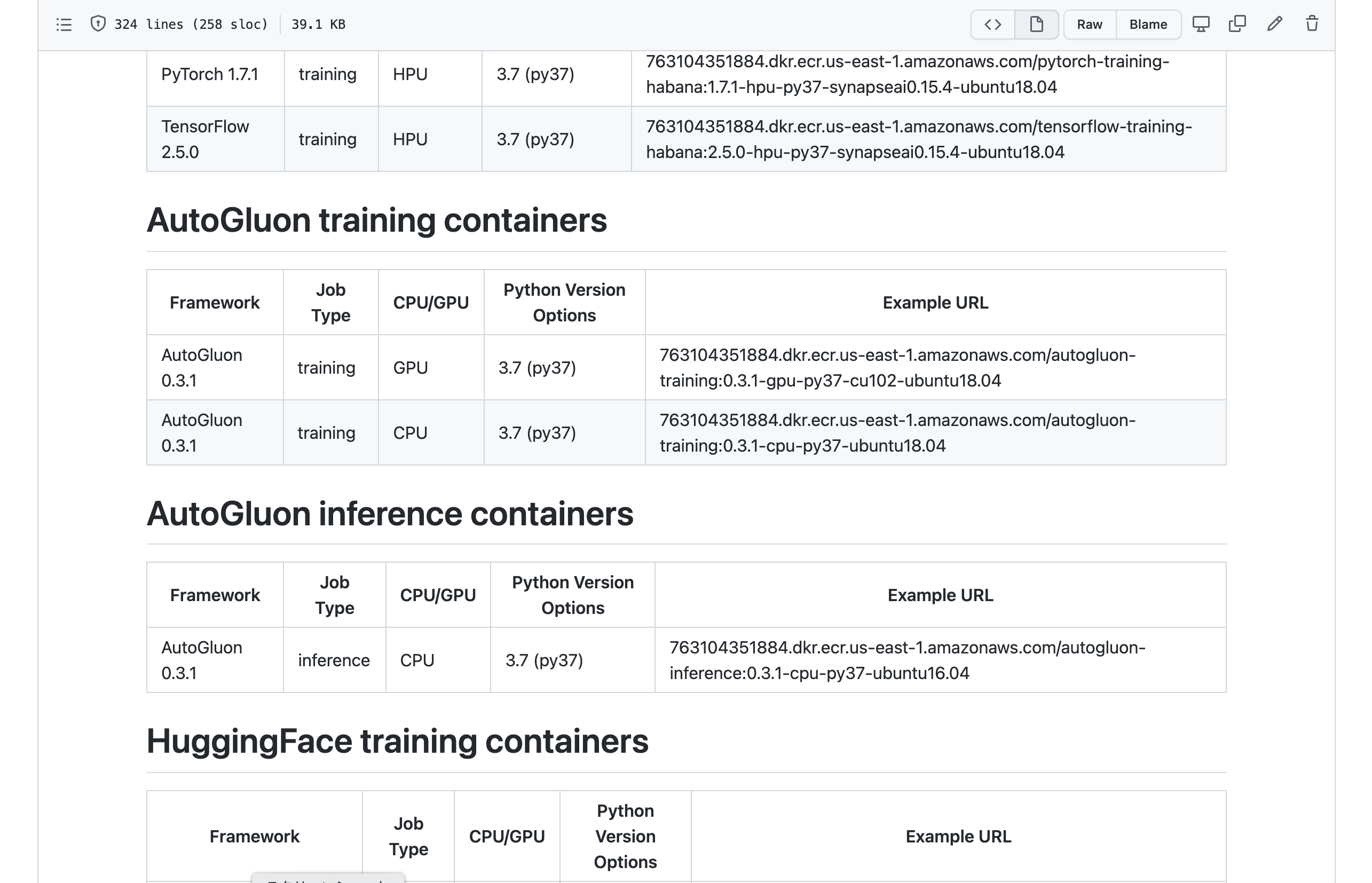
Task: Open the Raw file view
Action: click(x=1090, y=25)
